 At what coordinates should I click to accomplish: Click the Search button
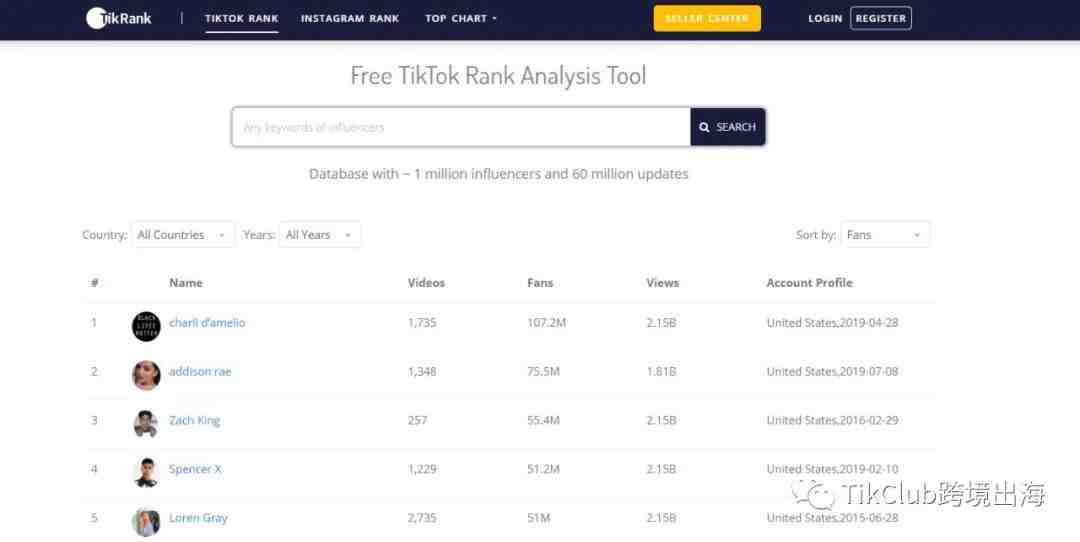click(x=728, y=127)
